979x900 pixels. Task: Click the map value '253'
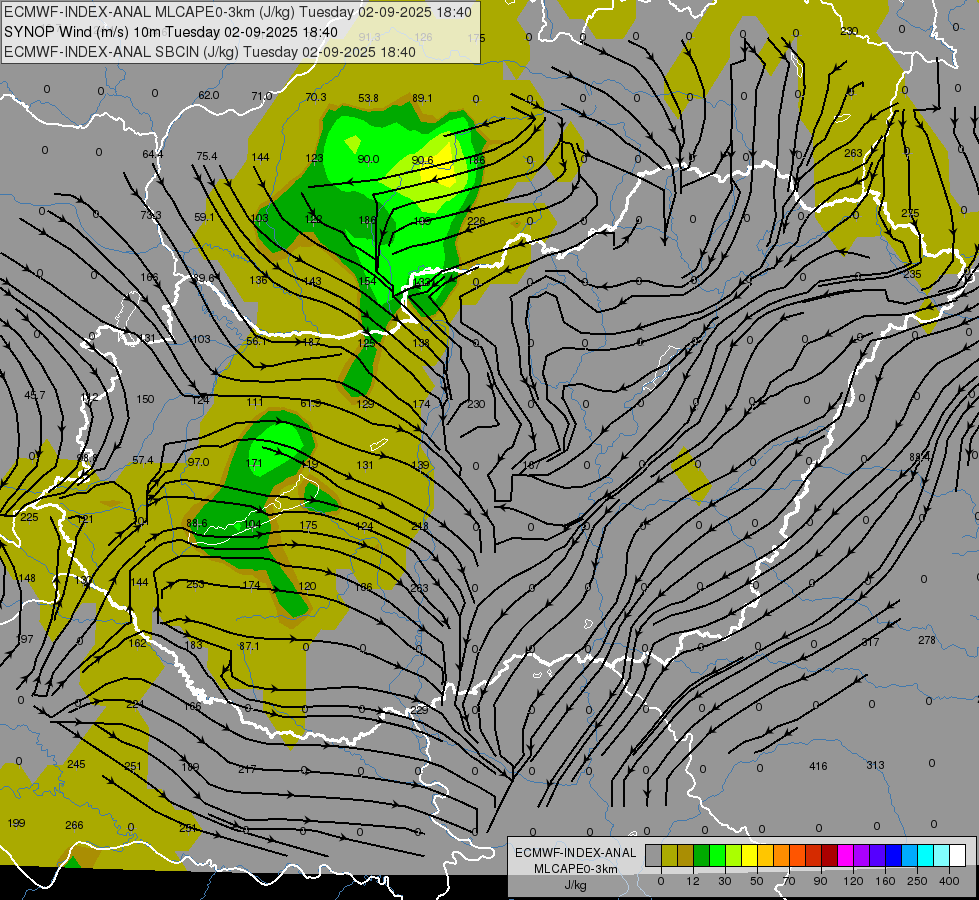coord(195,585)
